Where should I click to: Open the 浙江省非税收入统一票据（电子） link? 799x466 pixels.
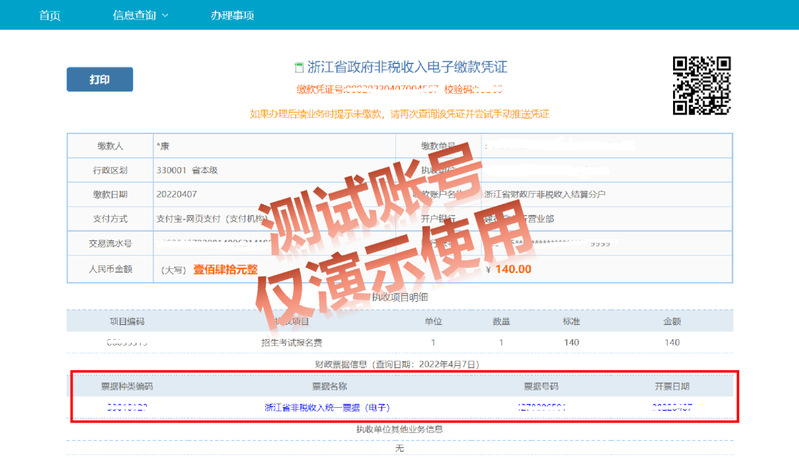(327, 408)
